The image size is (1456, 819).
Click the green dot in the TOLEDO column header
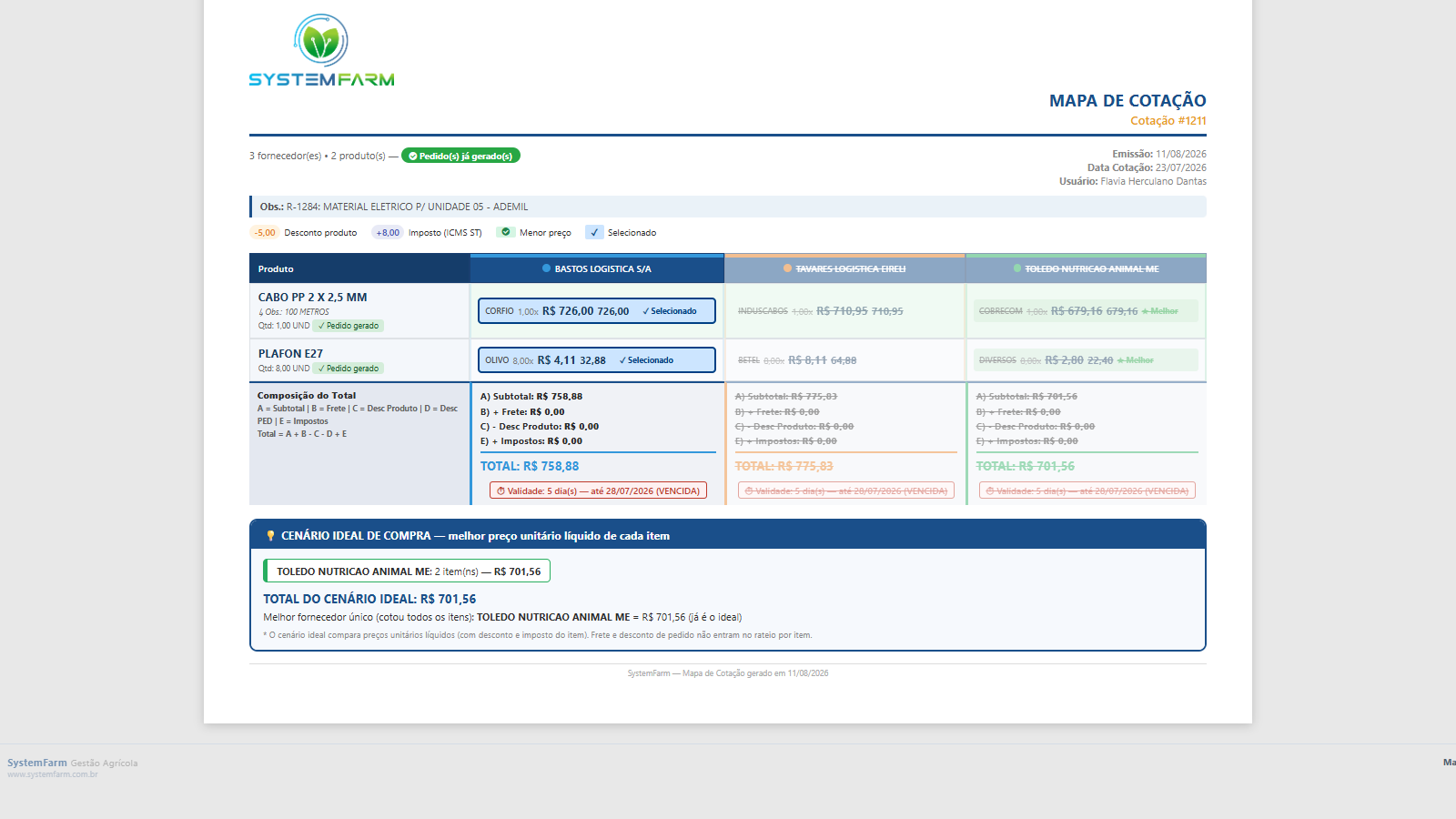[1017, 268]
